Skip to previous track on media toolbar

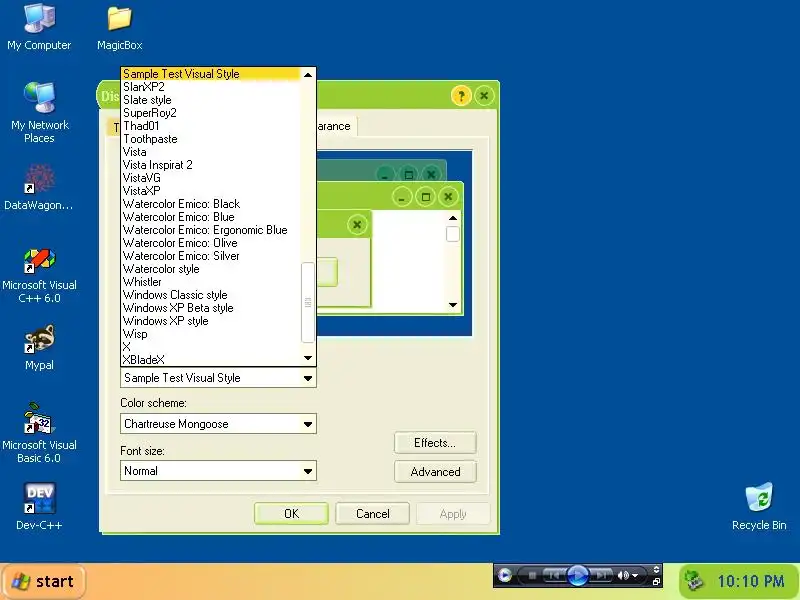tap(555, 576)
